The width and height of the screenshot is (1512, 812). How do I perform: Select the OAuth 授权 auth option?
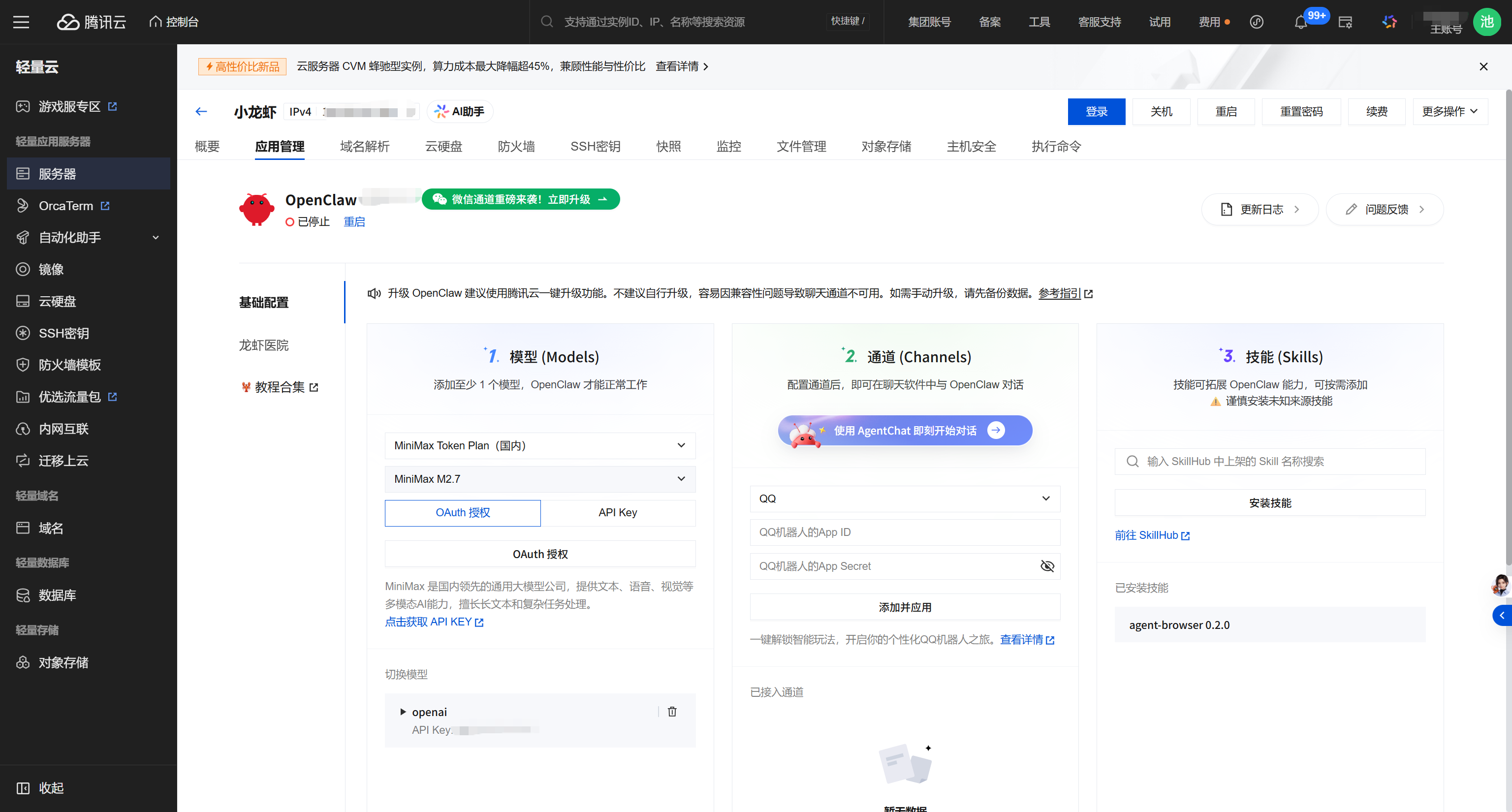[x=463, y=513]
